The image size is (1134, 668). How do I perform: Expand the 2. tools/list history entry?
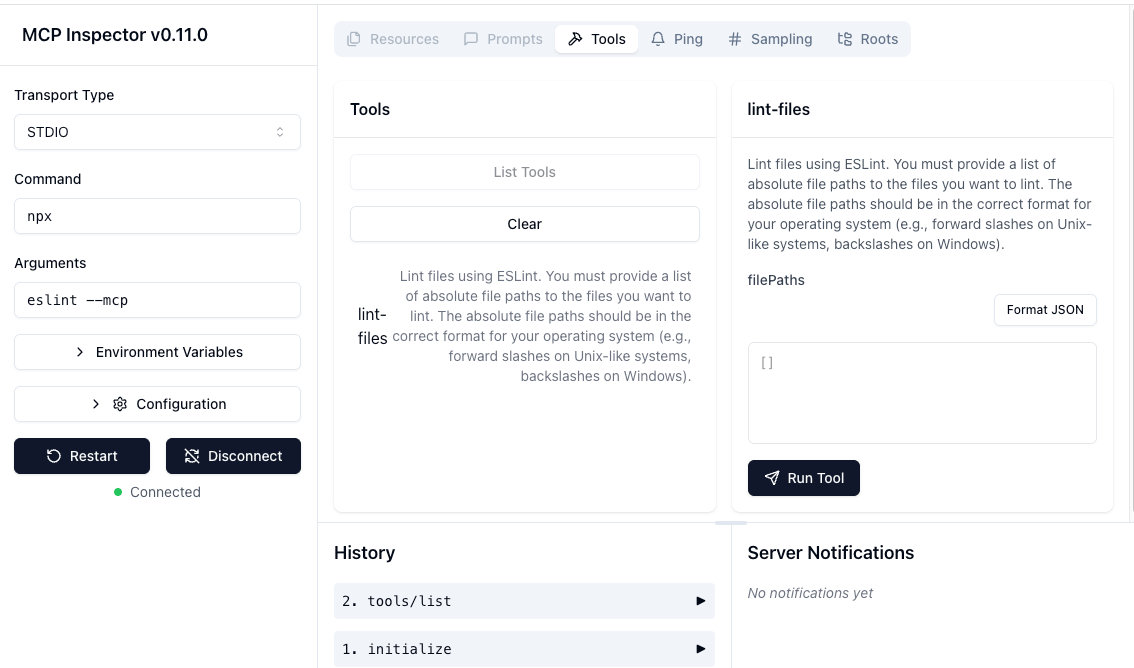coord(524,601)
